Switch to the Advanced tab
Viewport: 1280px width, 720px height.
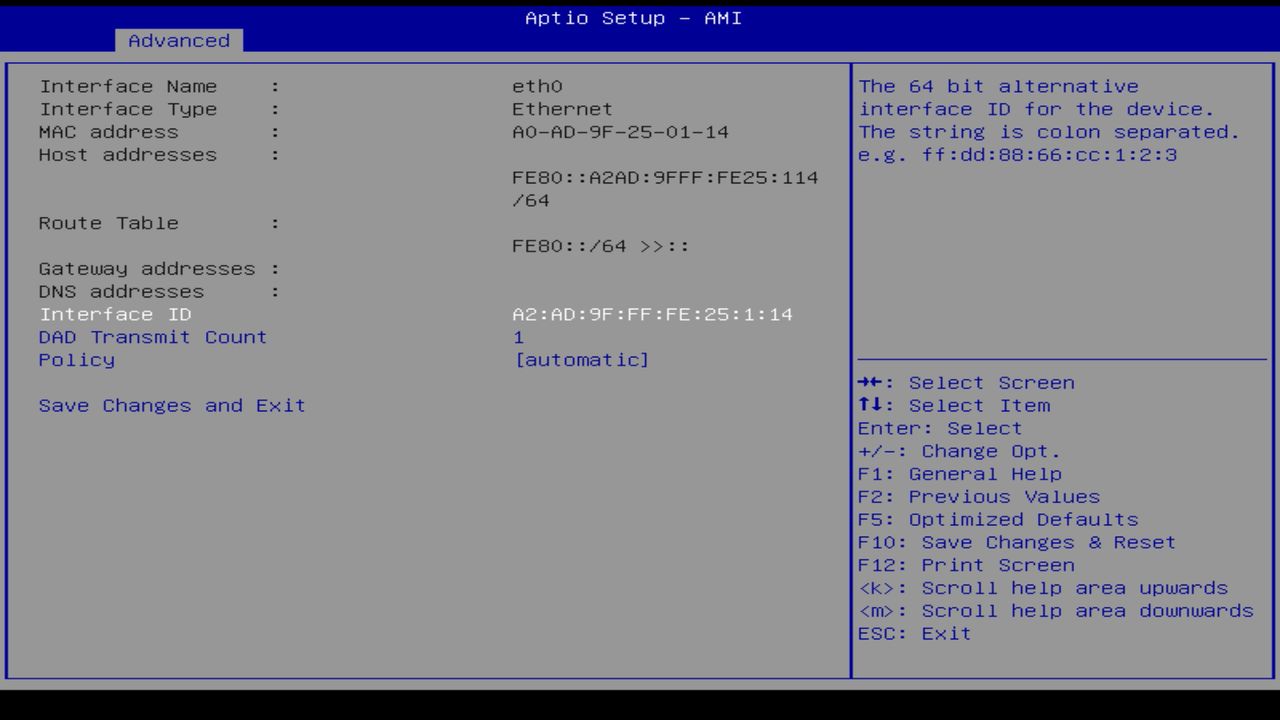click(178, 41)
